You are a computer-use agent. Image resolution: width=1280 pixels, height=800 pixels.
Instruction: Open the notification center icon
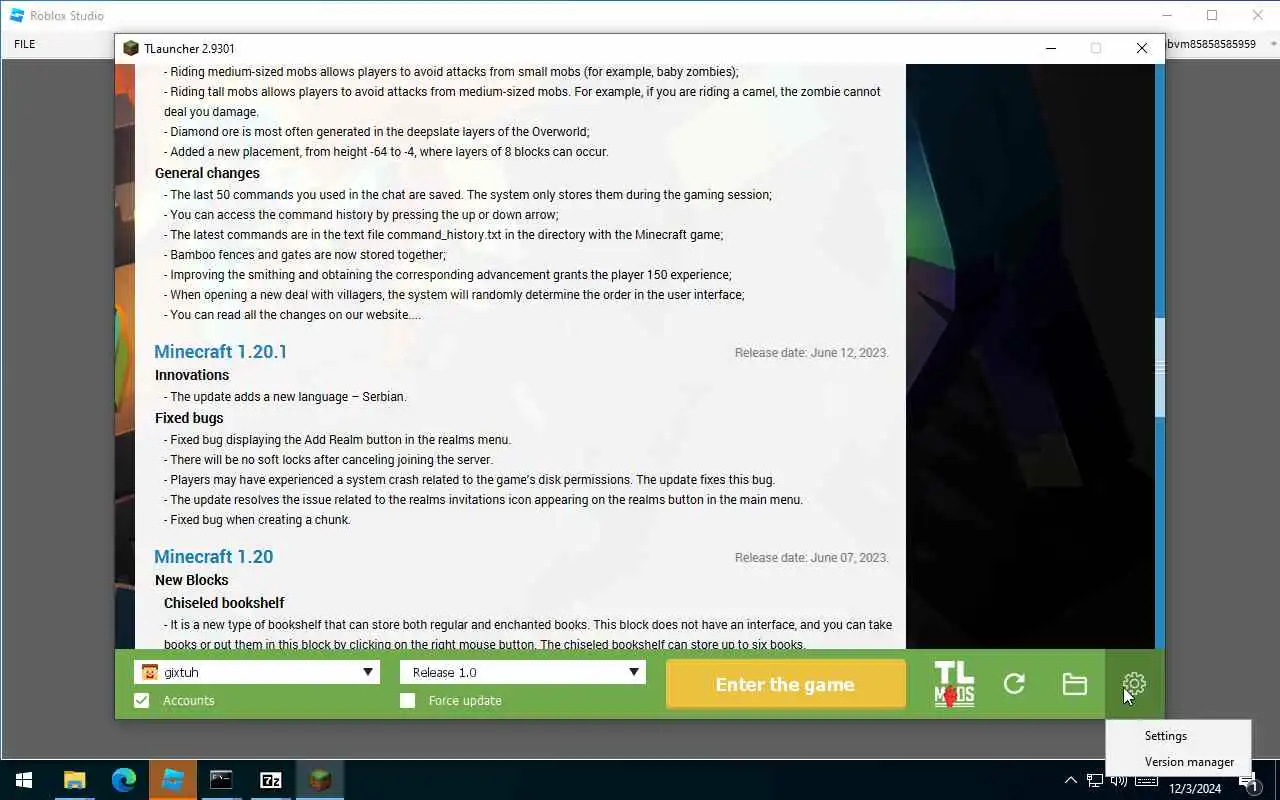point(1248,781)
